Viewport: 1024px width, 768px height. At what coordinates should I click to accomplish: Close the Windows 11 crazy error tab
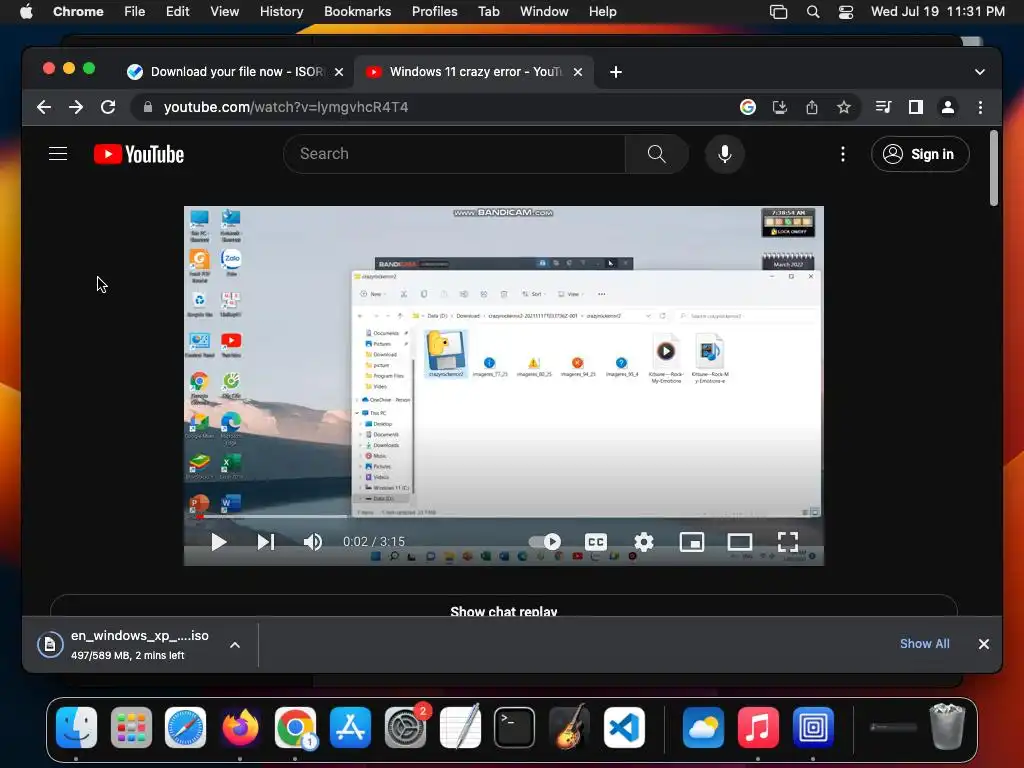tap(577, 72)
